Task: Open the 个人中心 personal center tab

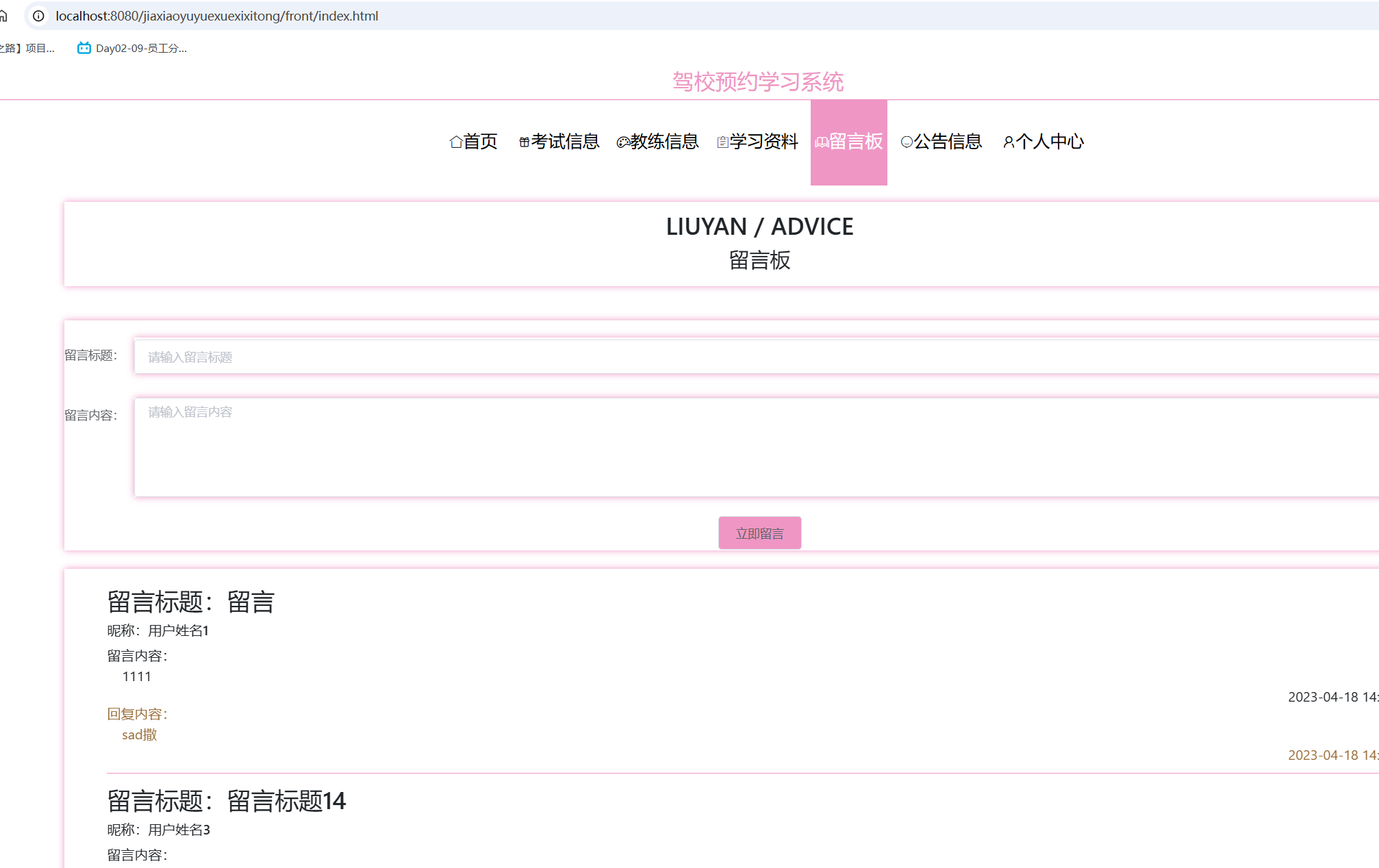Action: (x=1043, y=142)
